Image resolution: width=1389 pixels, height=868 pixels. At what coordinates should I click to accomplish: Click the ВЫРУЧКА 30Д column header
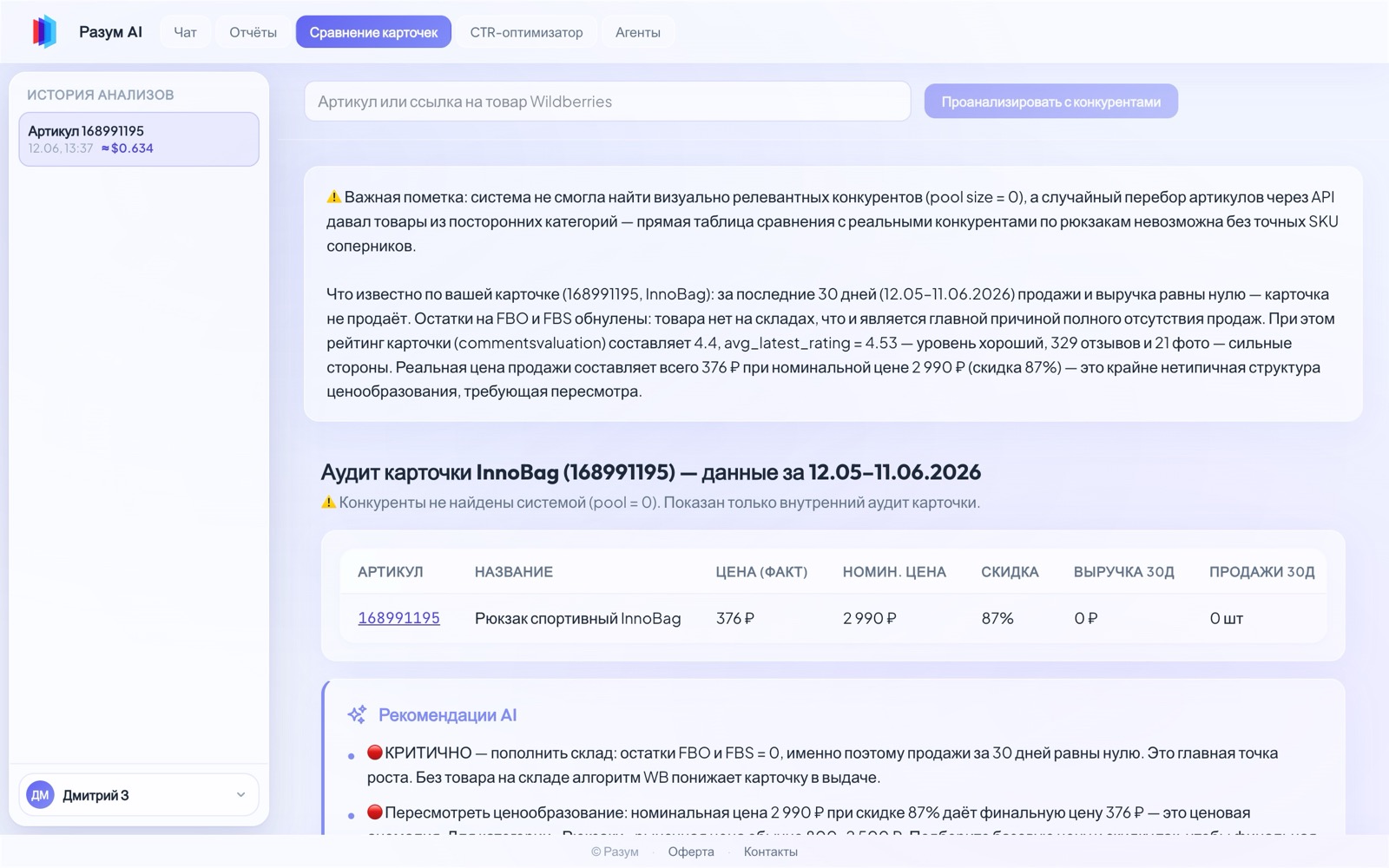tap(1123, 572)
